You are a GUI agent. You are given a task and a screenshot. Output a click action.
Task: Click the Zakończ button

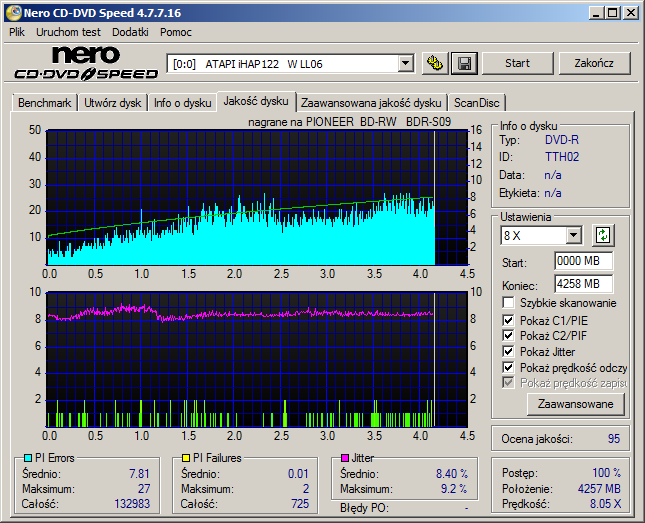[x=594, y=63]
